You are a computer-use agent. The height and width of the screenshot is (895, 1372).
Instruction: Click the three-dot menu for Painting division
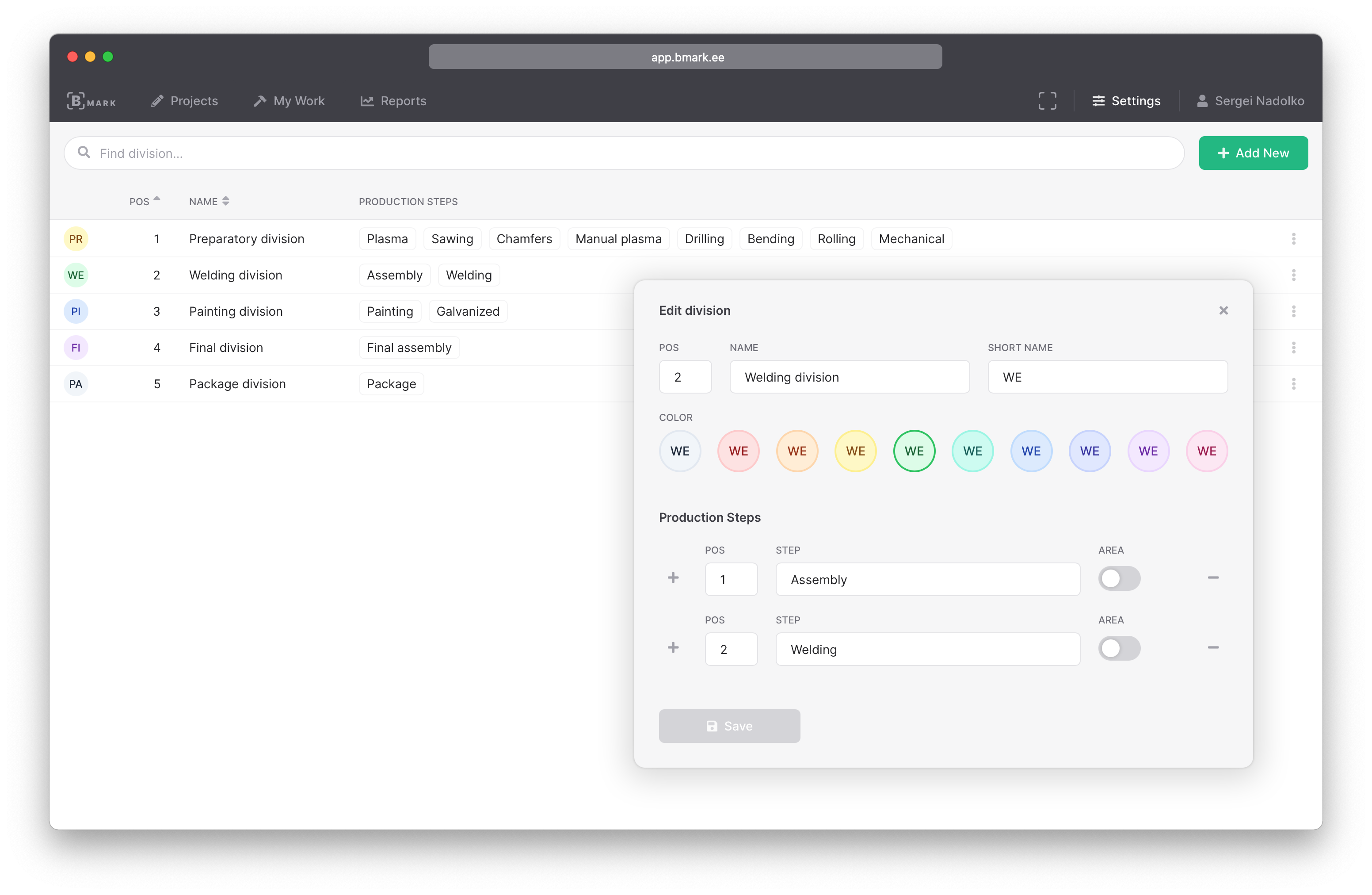(x=1294, y=311)
